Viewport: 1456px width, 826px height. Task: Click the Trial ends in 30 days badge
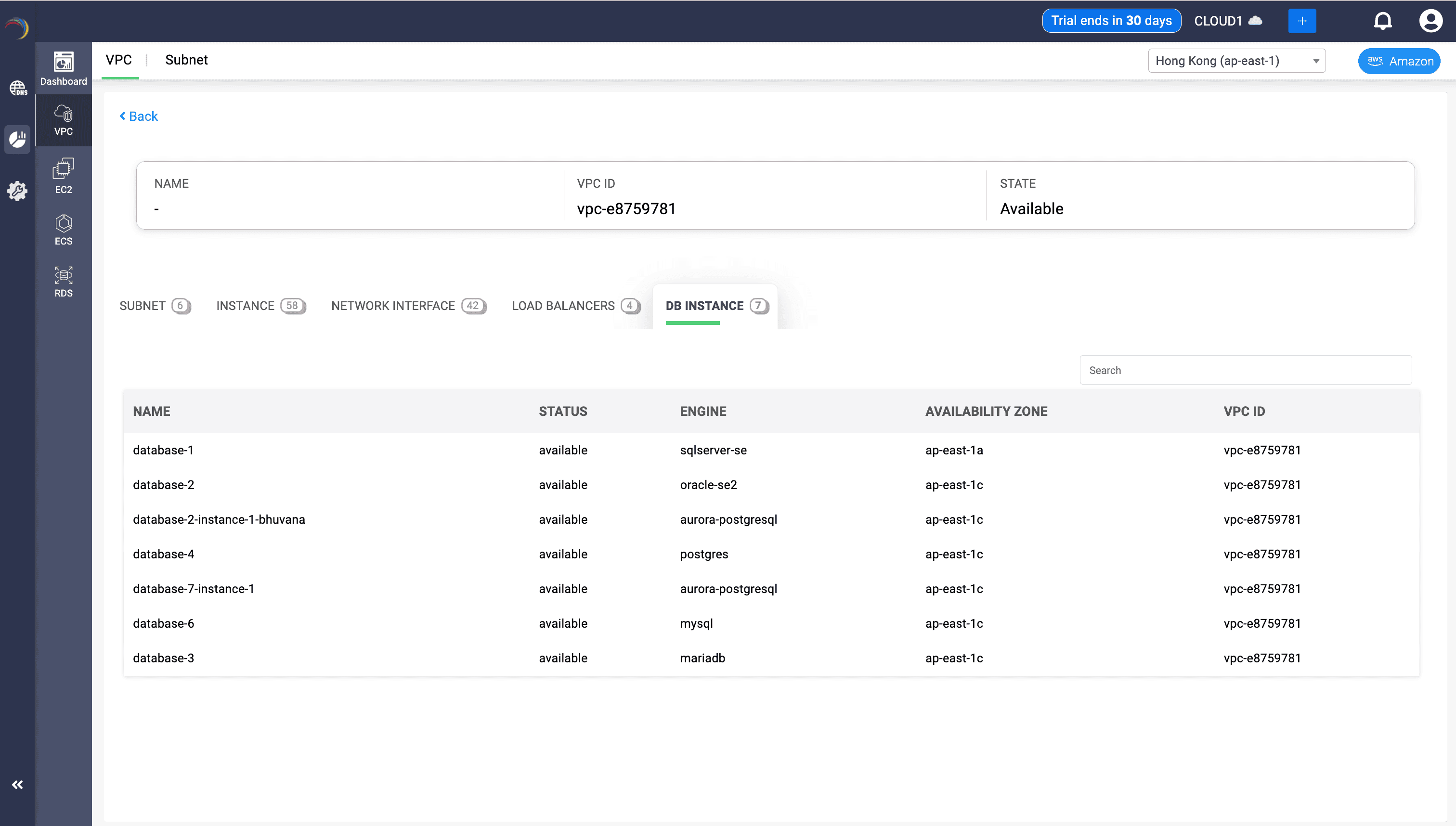click(x=1112, y=20)
